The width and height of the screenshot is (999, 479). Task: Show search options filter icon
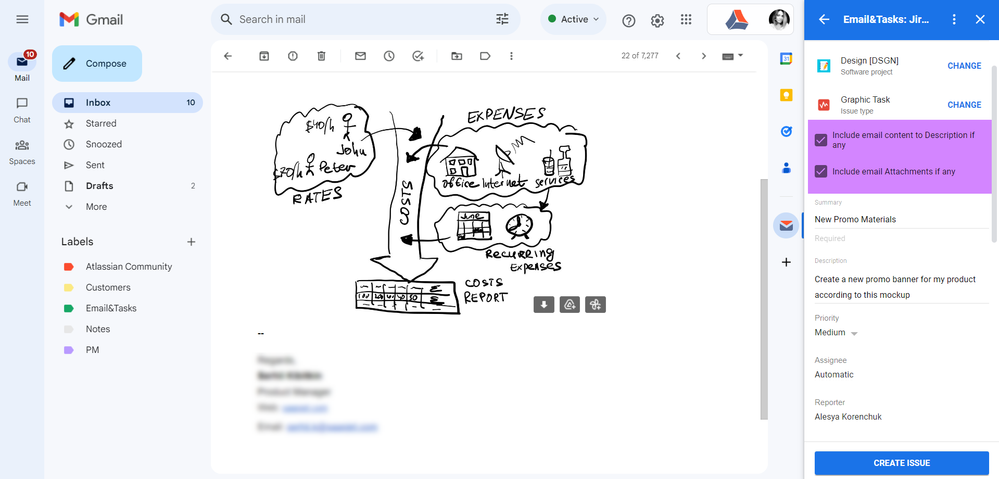(x=502, y=19)
